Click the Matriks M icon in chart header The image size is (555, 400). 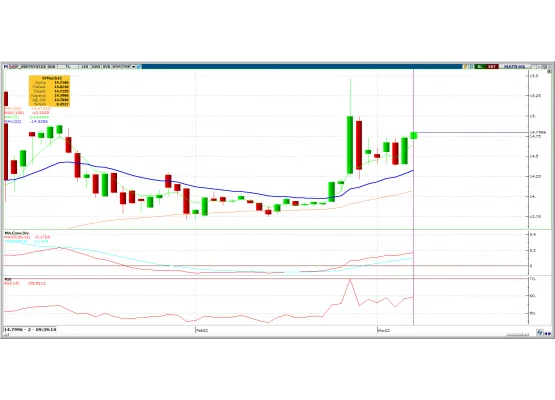[x=6, y=66]
